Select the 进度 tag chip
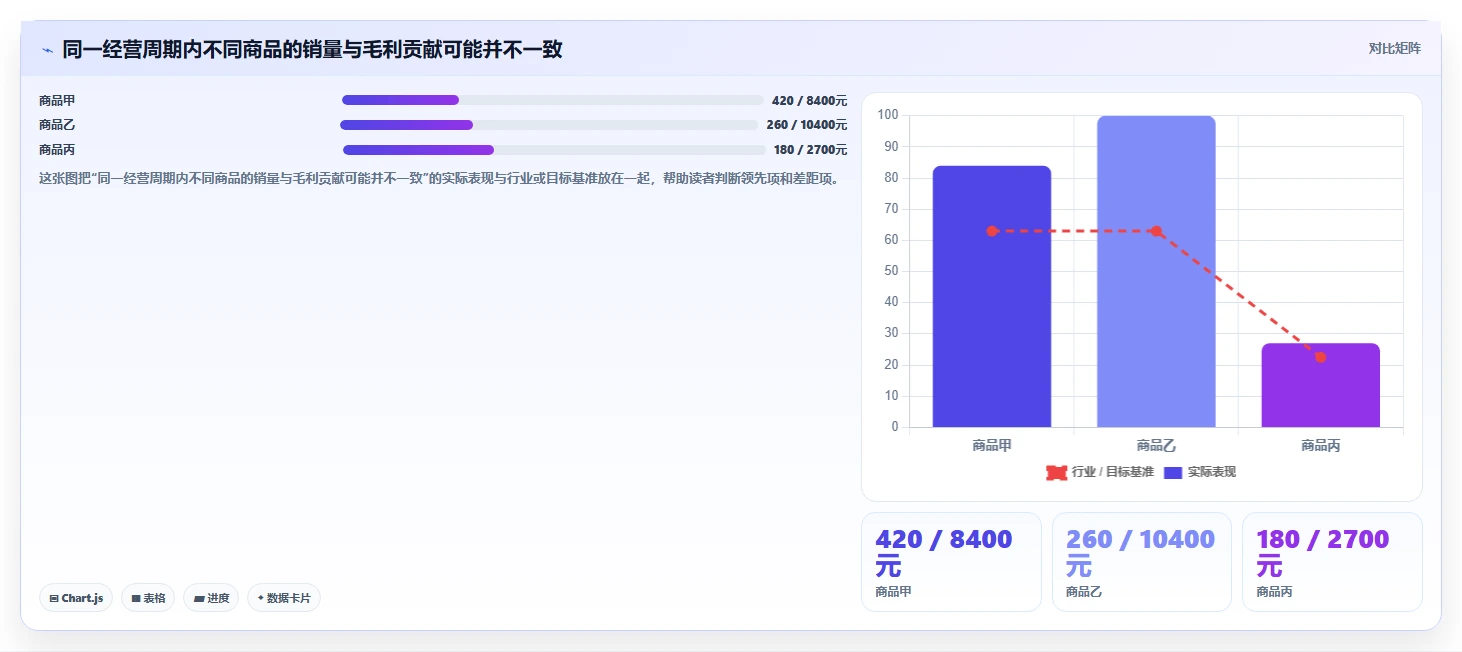Viewport: 1462px width, 652px height. click(x=211, y=598)
